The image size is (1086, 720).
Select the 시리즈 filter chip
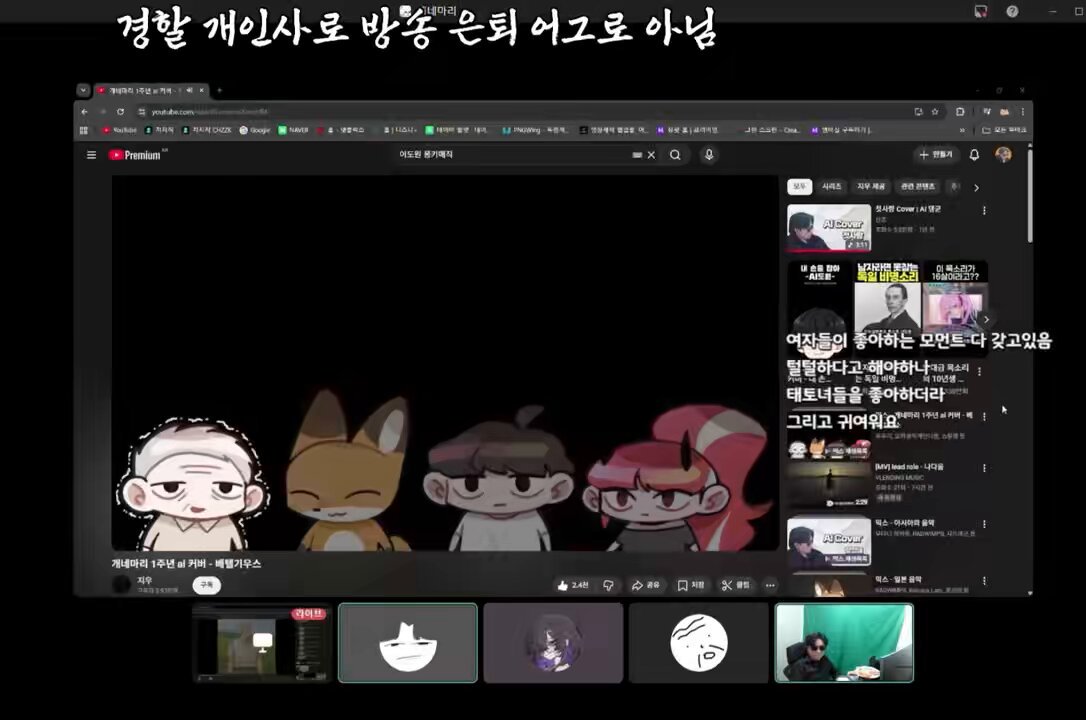coord(832,187)
